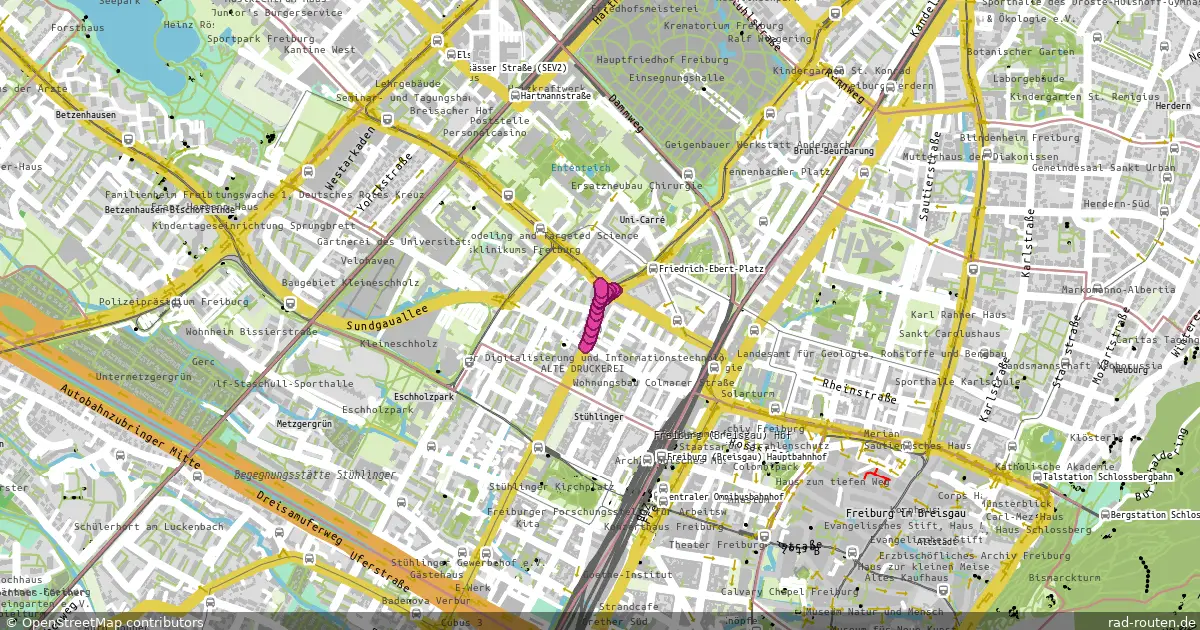Click the station icon beside Bergstation label
This screenshot has width=1200, height=630.
pyautogui.click(x=1105, y=514)
